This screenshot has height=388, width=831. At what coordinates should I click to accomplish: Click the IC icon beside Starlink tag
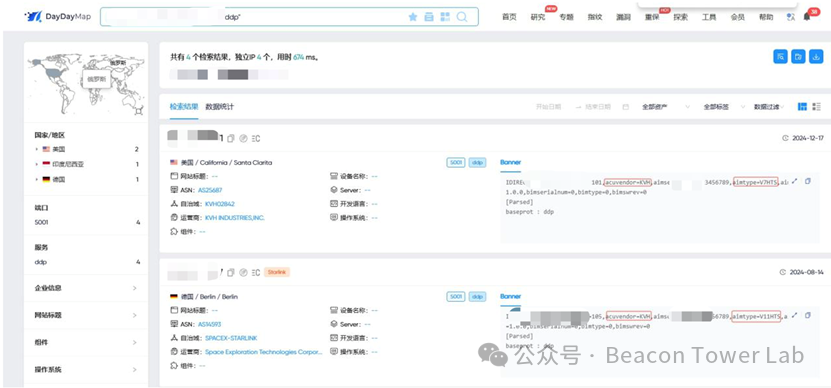[256, 272]
